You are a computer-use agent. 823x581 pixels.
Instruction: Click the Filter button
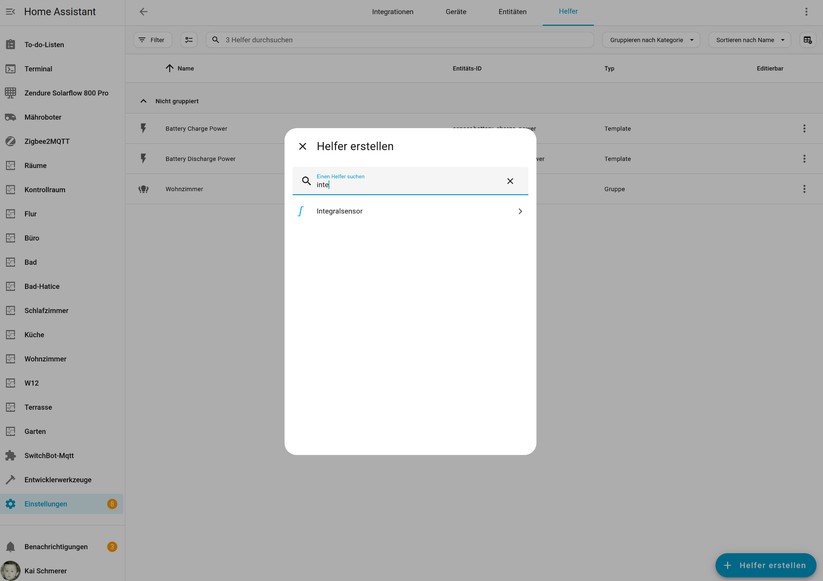[x=152, y=40]
